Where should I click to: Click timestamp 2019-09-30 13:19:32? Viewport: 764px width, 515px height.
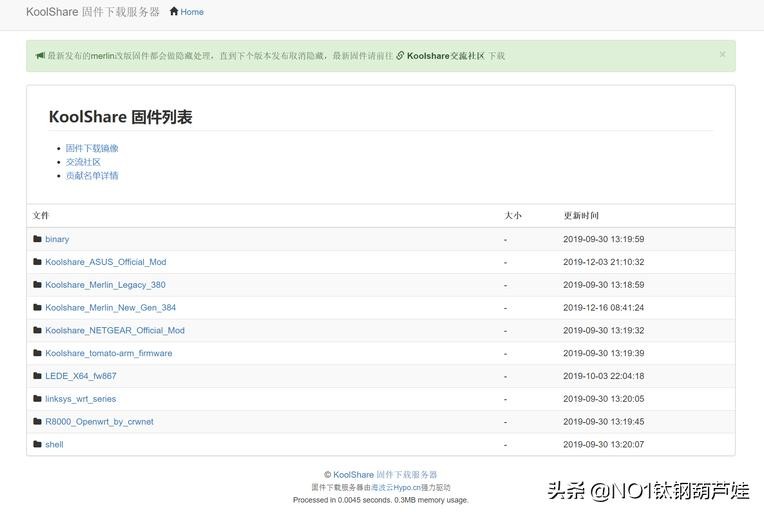[x=604, y=331]
